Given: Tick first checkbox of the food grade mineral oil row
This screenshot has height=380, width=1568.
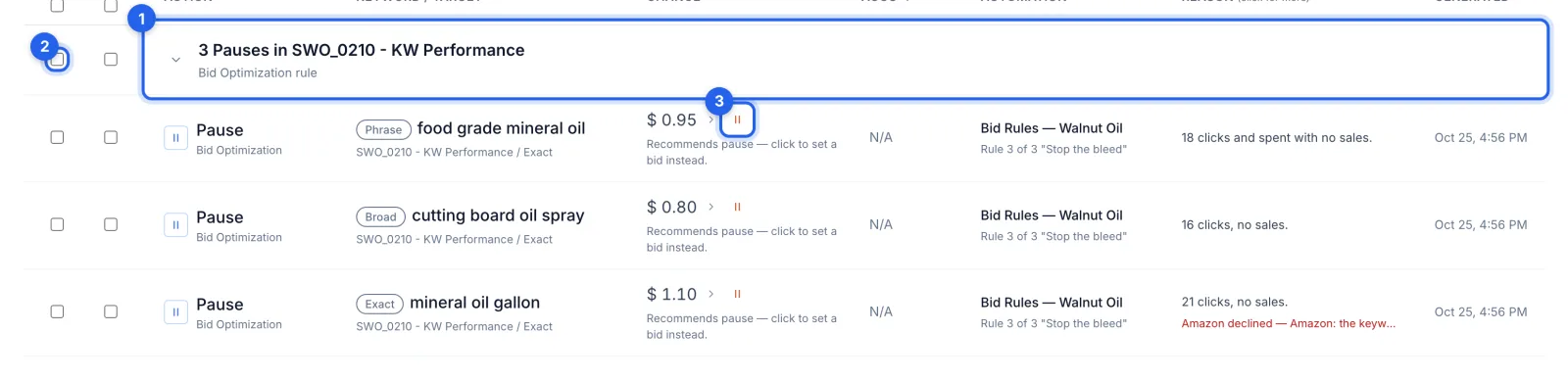Looking at the screenshot, I should pos(57,138).
